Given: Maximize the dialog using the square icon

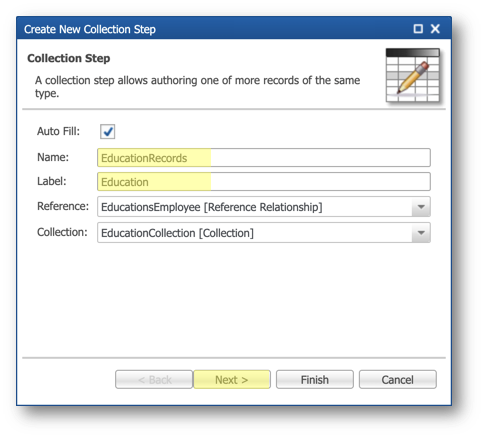Looking at the screenshot, I should tap(418, 29).
